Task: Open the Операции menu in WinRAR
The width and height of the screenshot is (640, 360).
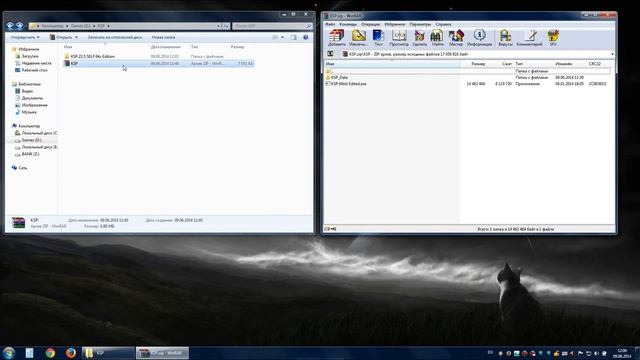Action: point(371,24)
